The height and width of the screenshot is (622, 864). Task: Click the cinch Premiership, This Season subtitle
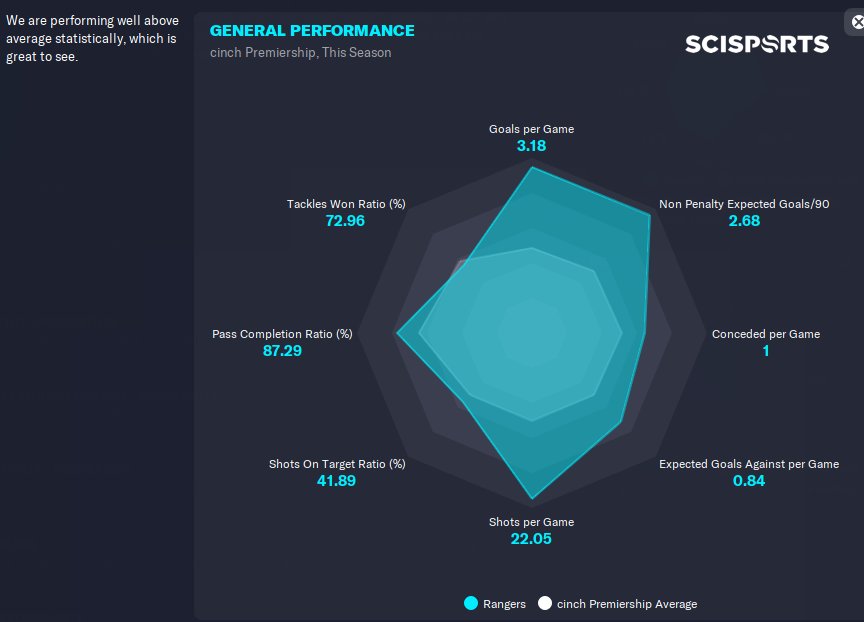(x=300, y=53)
